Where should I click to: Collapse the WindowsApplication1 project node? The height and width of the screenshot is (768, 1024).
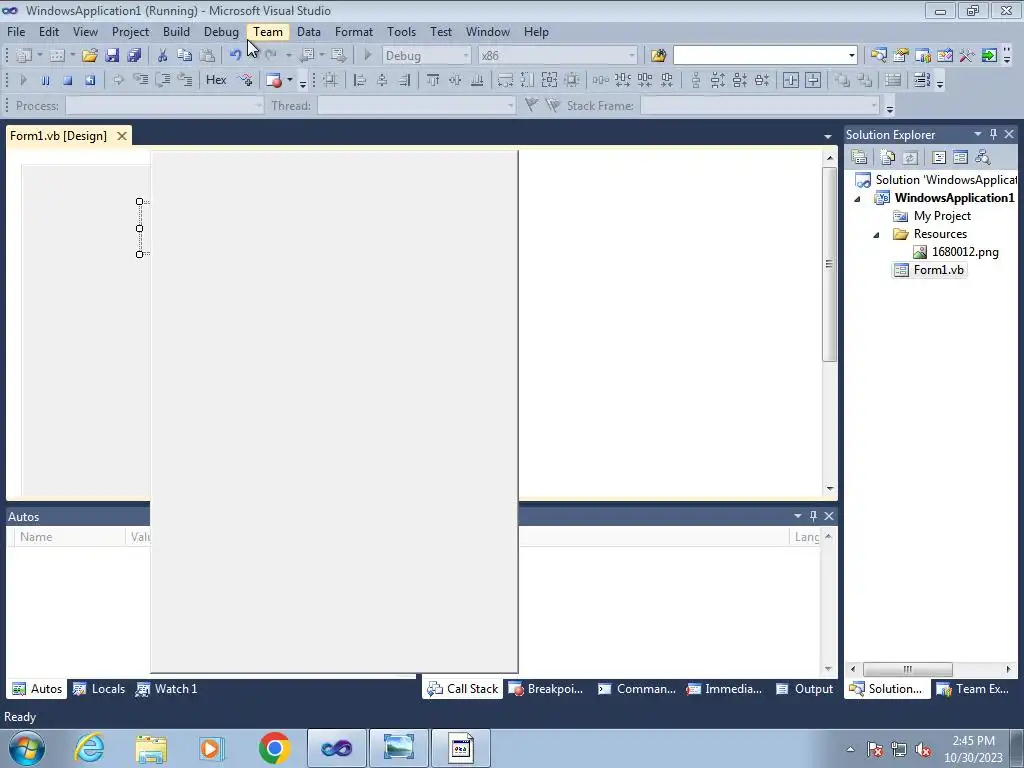(857, 199)
